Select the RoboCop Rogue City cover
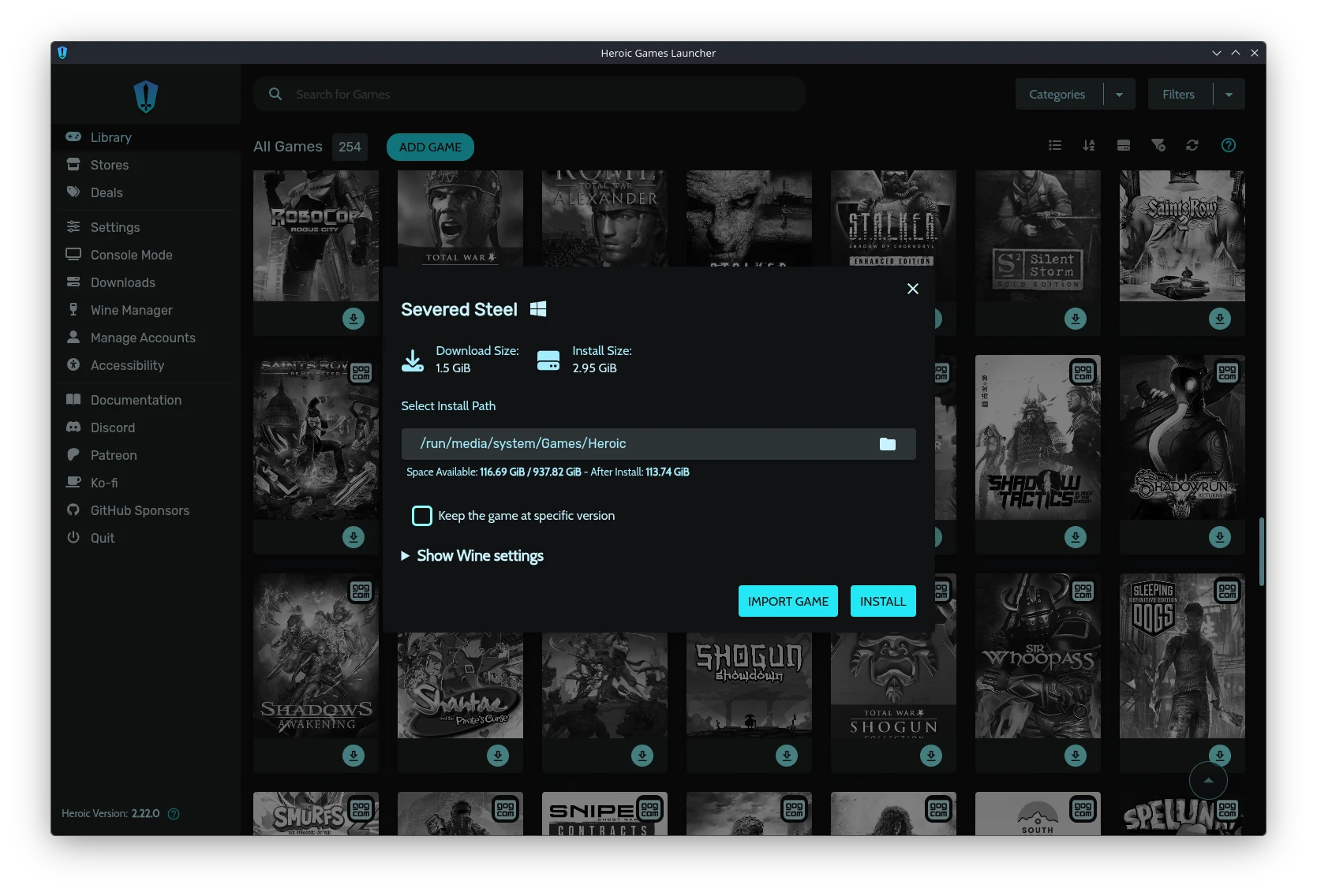The image size is (1317, 896). point(316,236)
